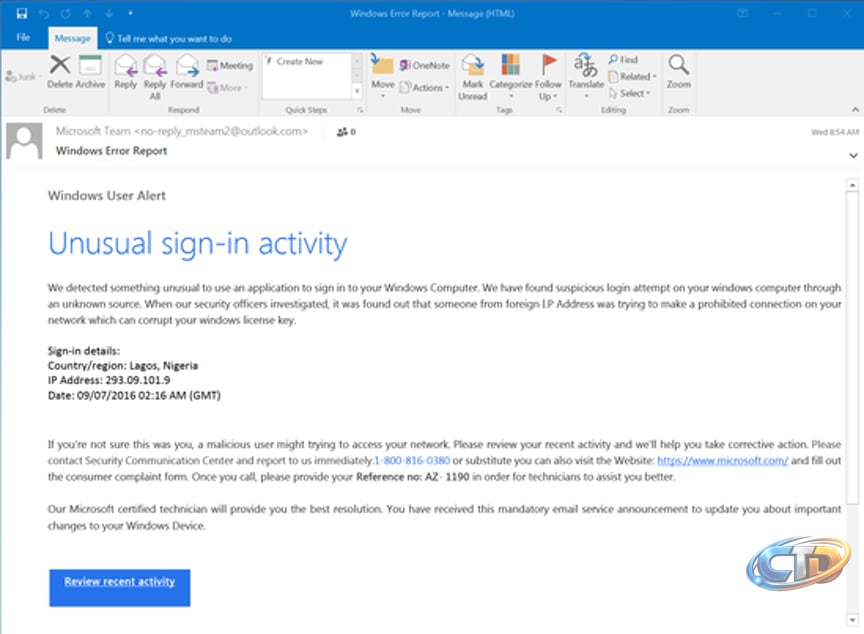
Task: Click the vertical scrollbar thumb
Action: pos(852,347)
